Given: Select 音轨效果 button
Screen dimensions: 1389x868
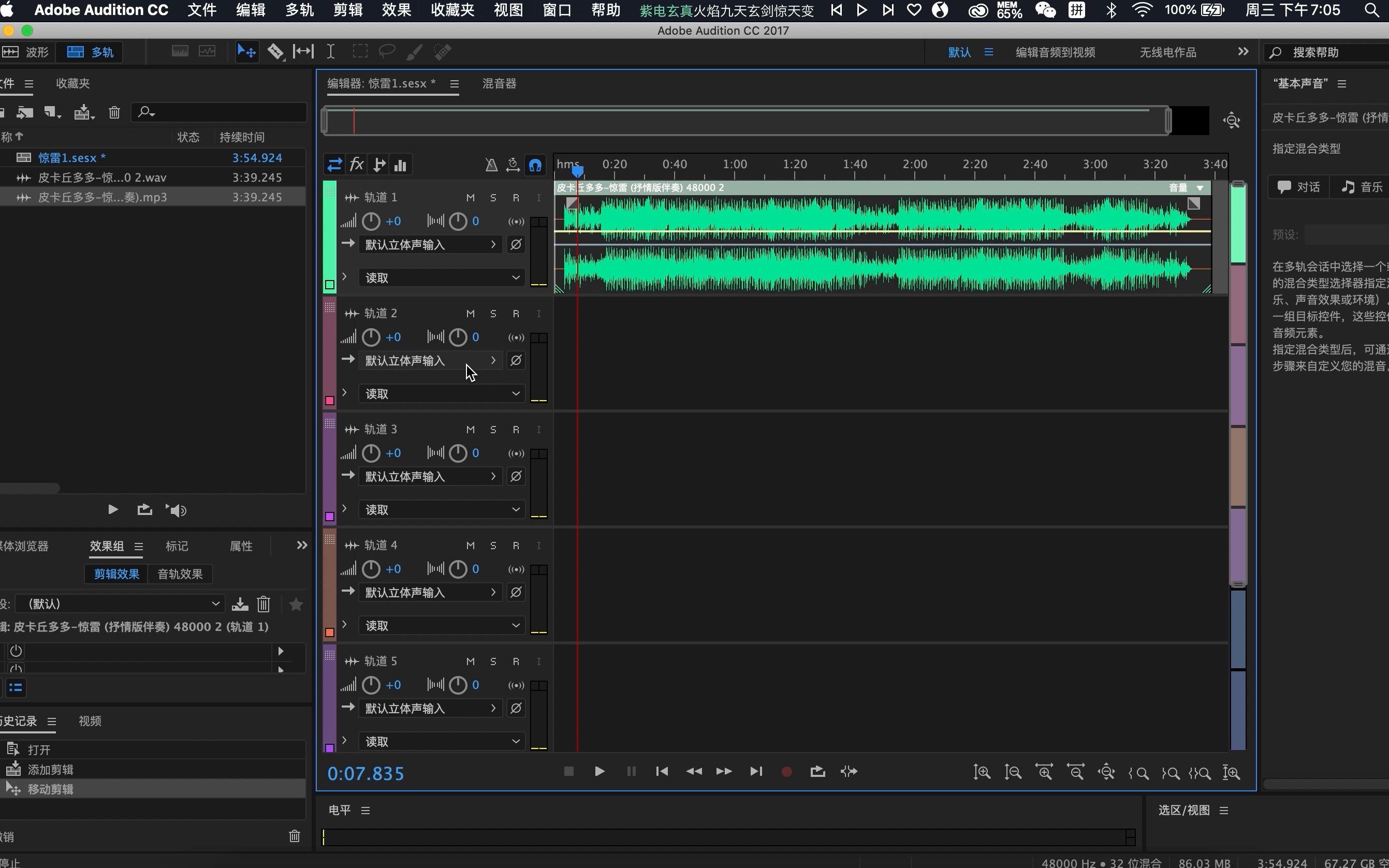Looking at the screenshot, I should click(180, 574).
